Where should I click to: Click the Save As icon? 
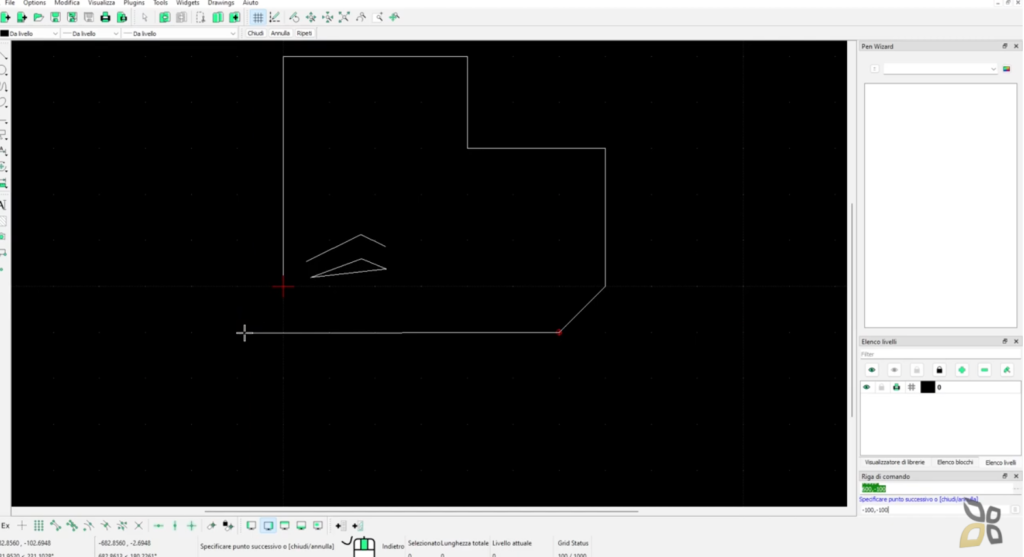tap(72, 17)
